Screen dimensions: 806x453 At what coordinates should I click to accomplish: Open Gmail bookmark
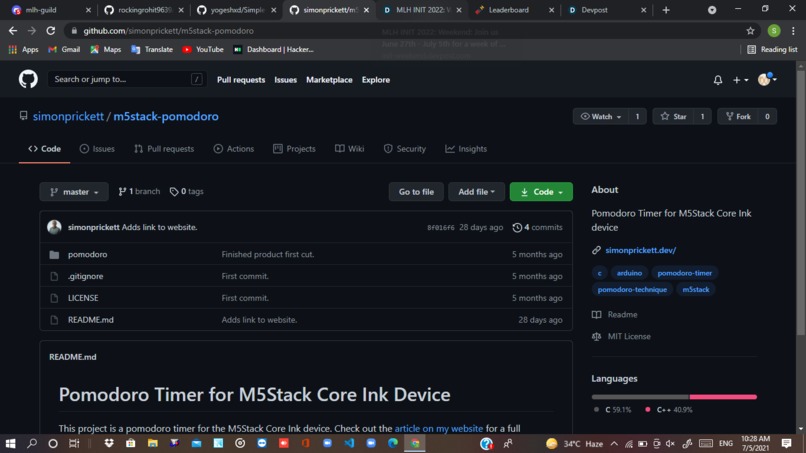pos(64,49)
